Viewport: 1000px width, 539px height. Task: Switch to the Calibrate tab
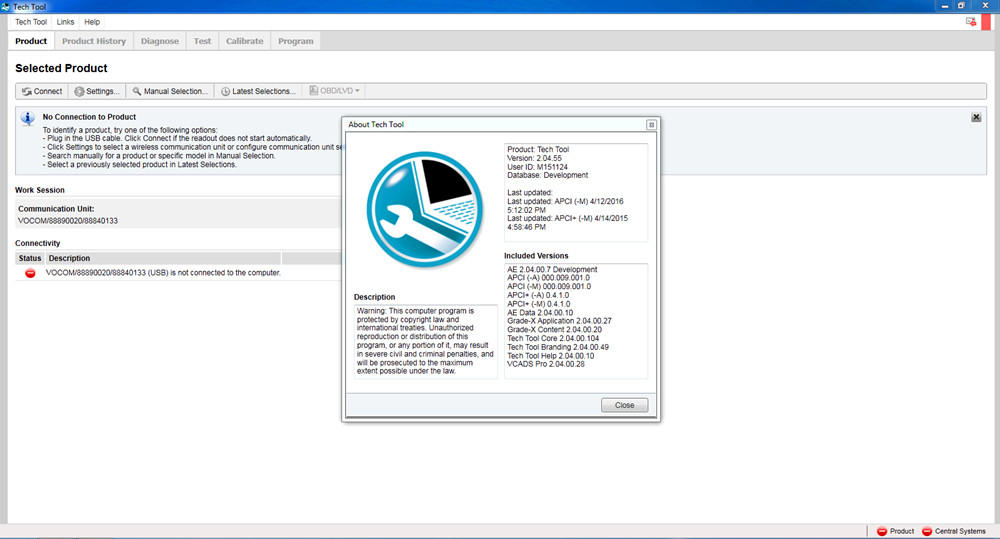(x=244, y=41)
